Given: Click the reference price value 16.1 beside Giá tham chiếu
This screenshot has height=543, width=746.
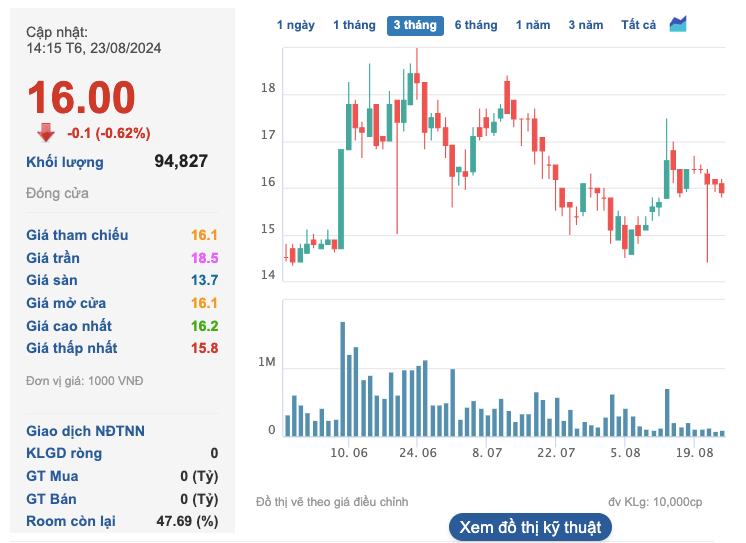Looking at the screenshot, I should pyautogui.click(x=205, y=235).
